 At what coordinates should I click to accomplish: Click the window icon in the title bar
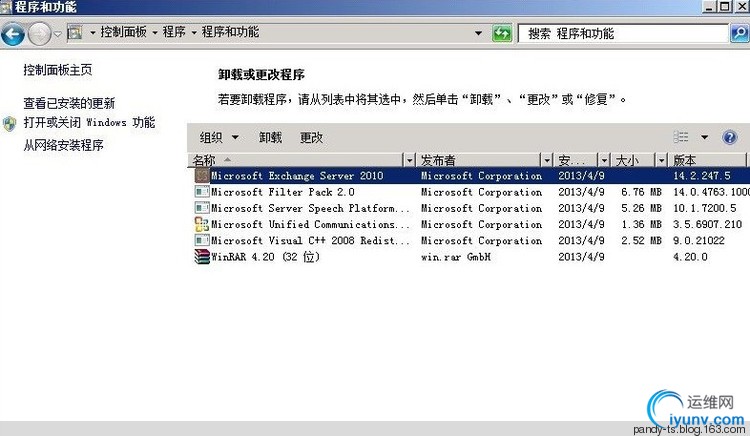pos(6,7)
